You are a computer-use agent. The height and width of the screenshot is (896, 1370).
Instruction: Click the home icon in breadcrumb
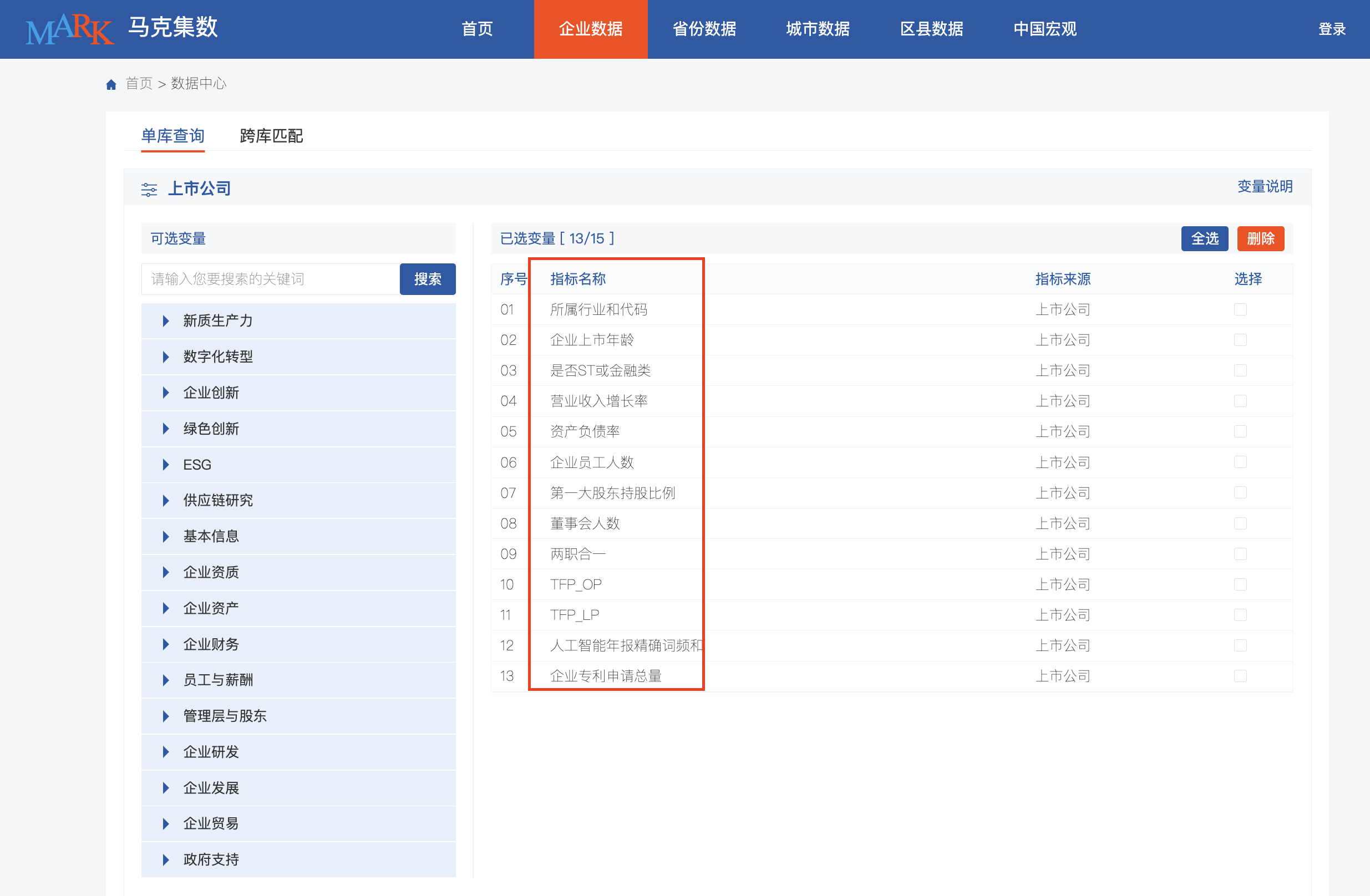coord(111,85)
